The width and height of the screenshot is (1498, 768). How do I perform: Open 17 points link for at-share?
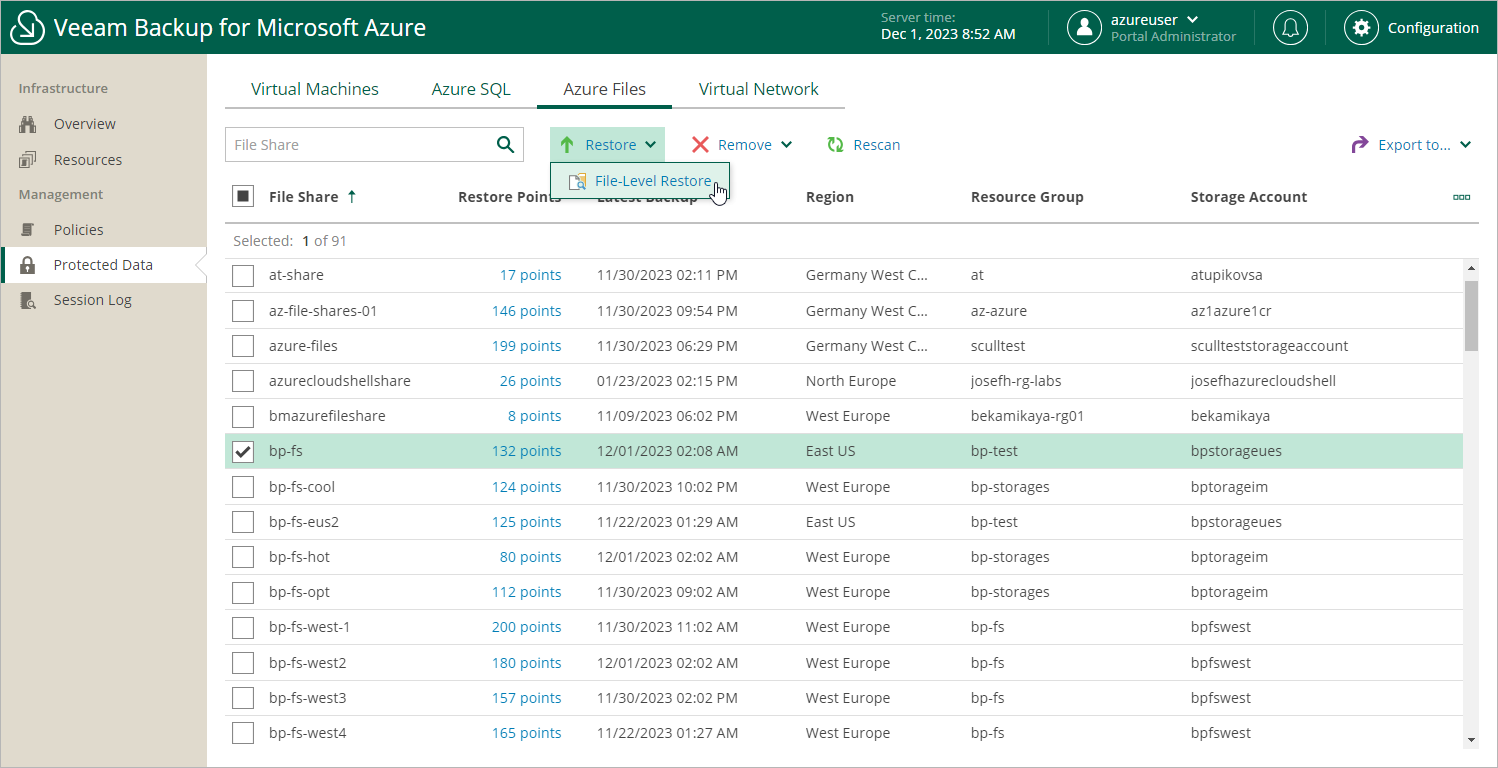[530, 275]
